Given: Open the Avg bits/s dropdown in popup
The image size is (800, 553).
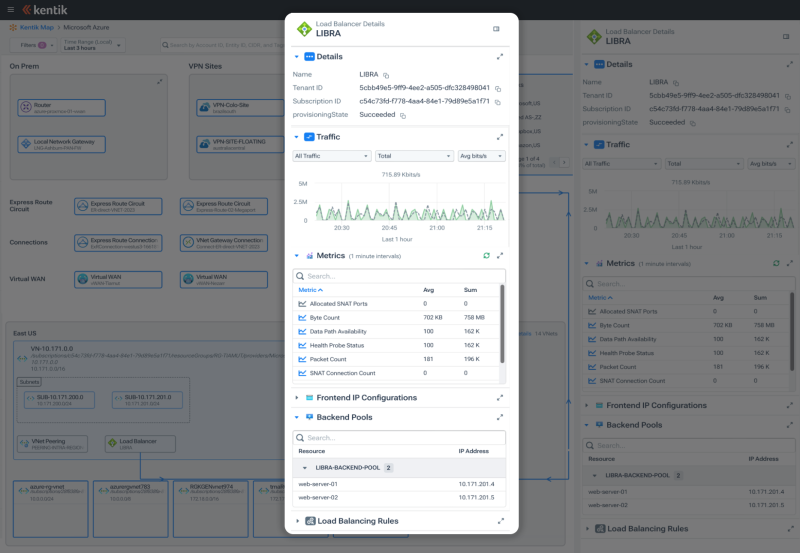Looking at the screenshot, I should click(481, 156).
